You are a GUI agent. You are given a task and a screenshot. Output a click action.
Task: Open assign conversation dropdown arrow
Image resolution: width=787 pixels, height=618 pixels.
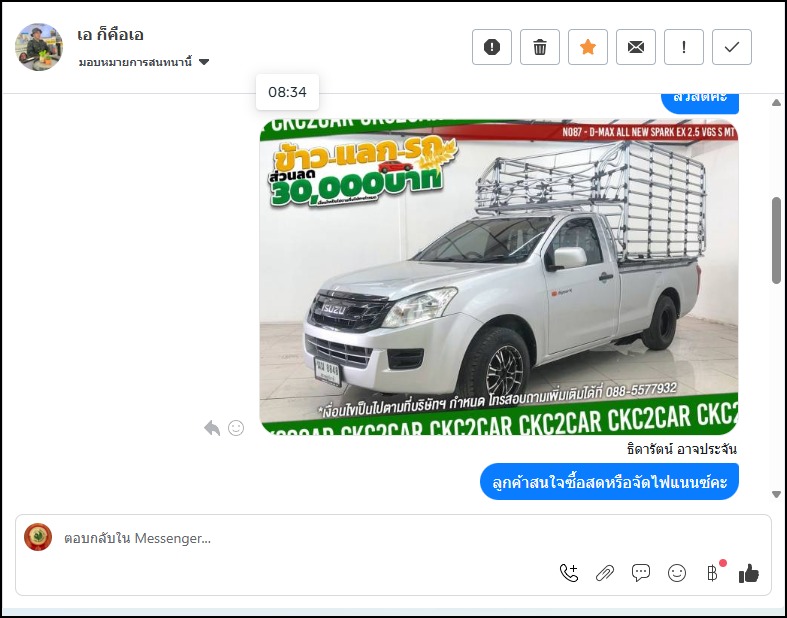click(204, 62)
